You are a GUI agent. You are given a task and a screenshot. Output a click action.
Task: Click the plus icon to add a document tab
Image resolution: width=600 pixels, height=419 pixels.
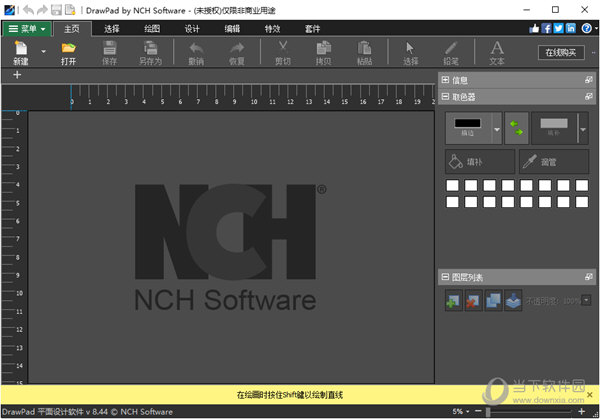(17, 75)
